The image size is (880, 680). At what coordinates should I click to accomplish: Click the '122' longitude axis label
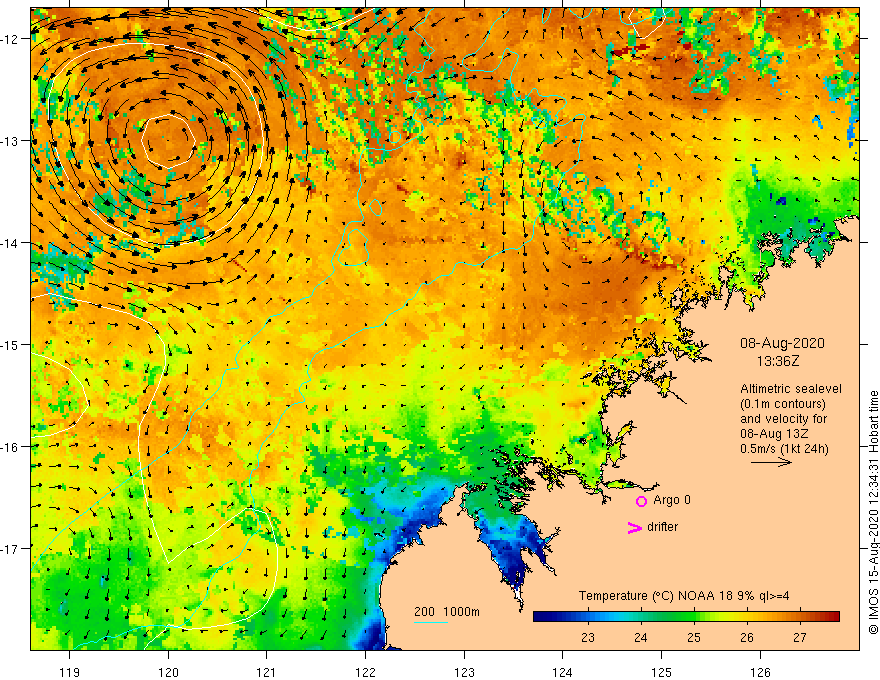[365, 672]
